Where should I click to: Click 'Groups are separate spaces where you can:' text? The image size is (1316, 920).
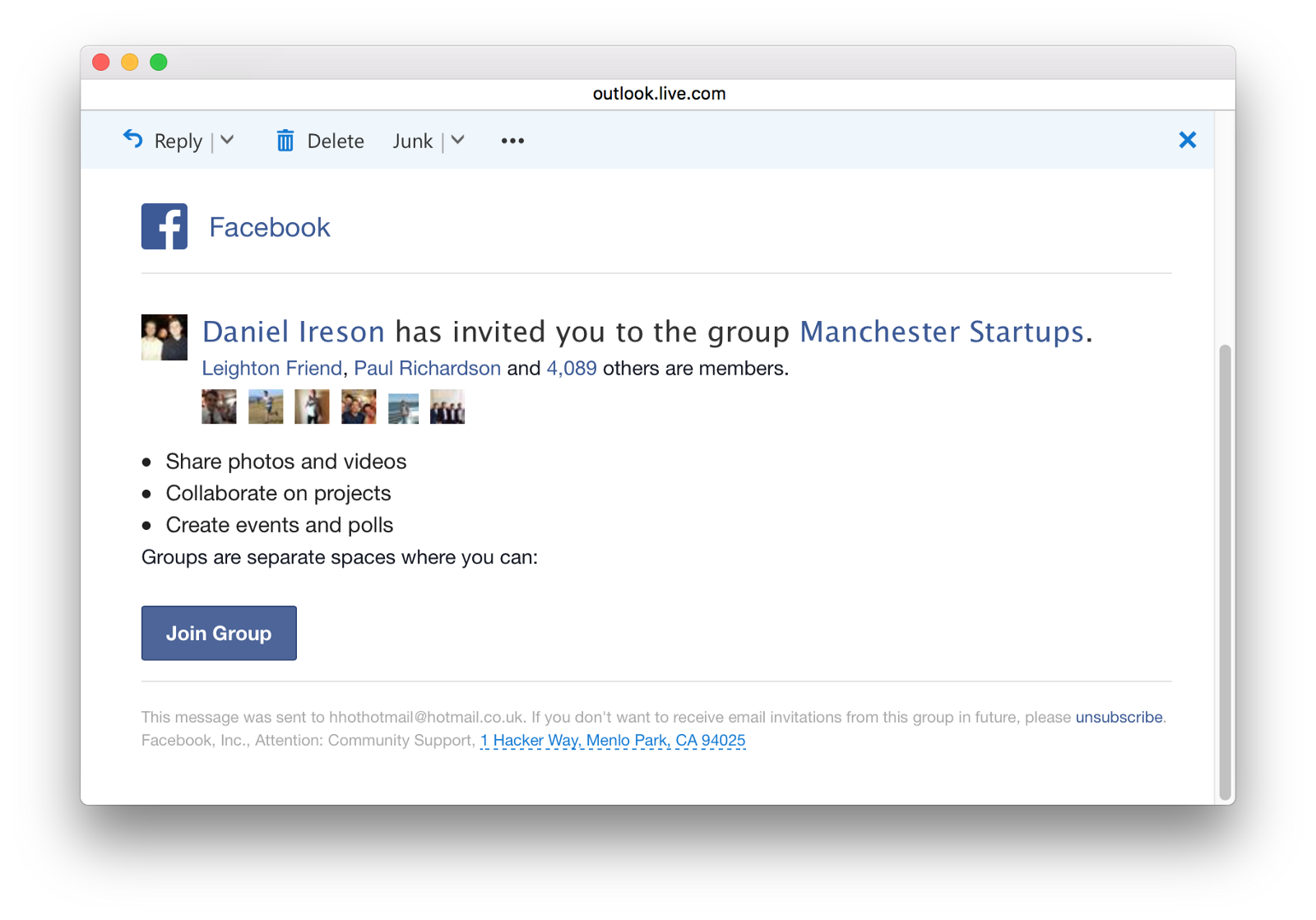[x=340, y=557]
